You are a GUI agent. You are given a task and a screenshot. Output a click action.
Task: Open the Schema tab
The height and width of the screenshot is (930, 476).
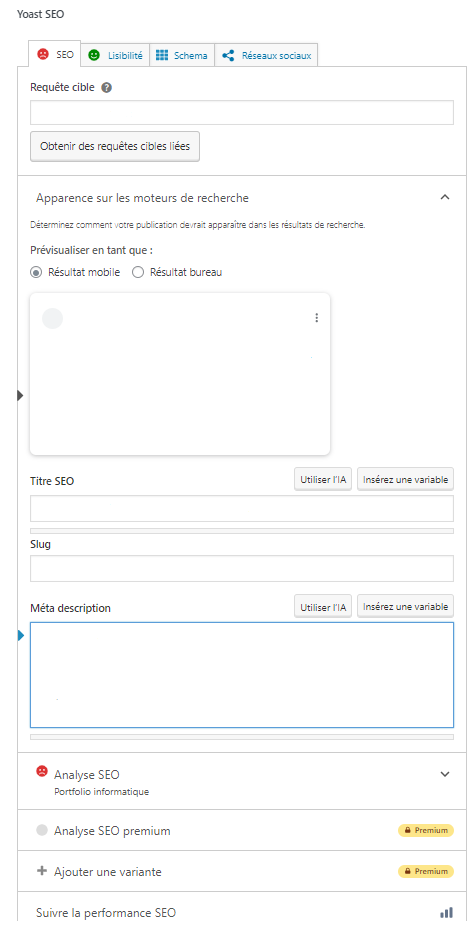click(182, 55)
